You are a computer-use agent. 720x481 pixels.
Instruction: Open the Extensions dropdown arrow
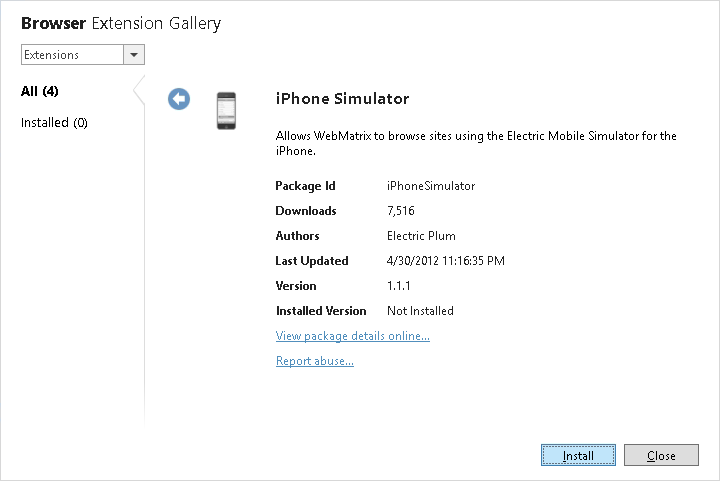pos(134,55)
